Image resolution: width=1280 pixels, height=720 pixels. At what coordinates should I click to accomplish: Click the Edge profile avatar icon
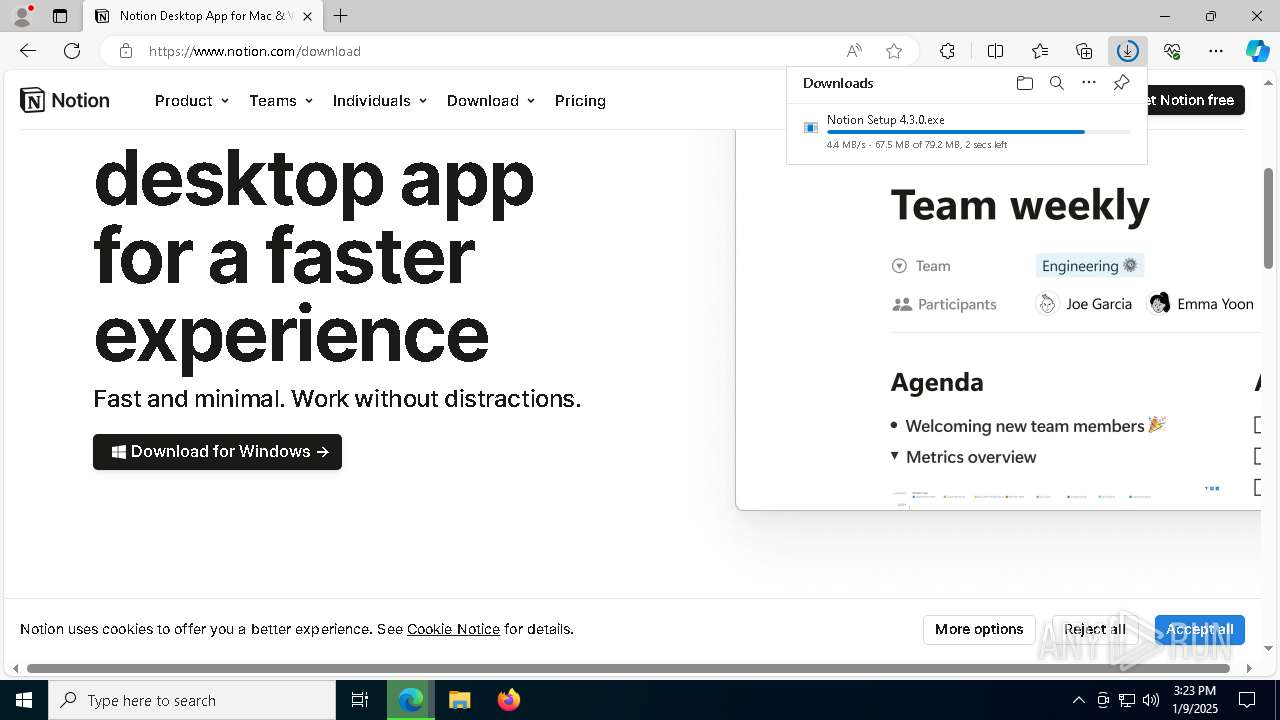click(x=22, y=16)
